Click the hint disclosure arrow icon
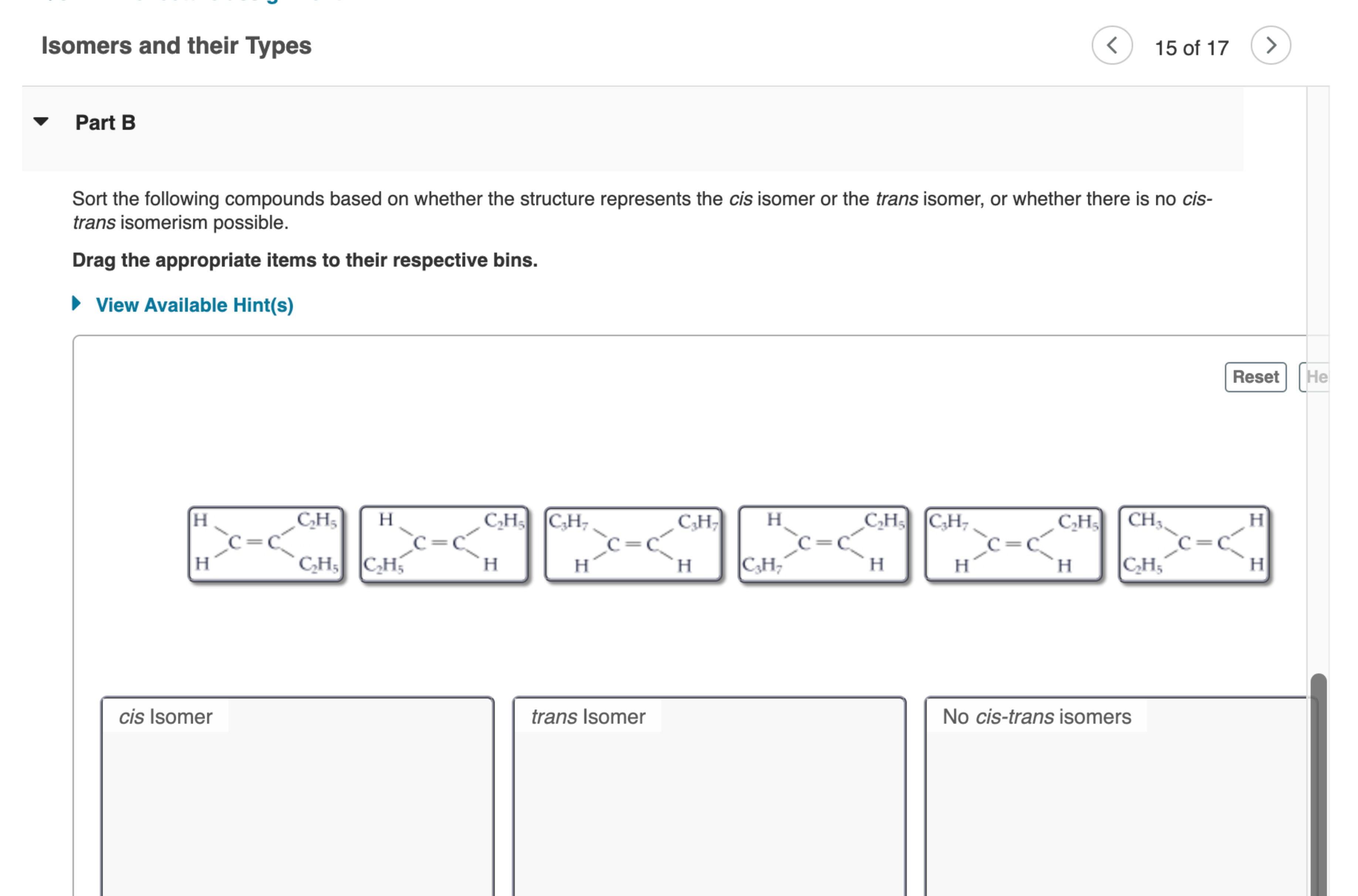The width and height of the screenshot is (1358, 896). click(x=77, y=305)
